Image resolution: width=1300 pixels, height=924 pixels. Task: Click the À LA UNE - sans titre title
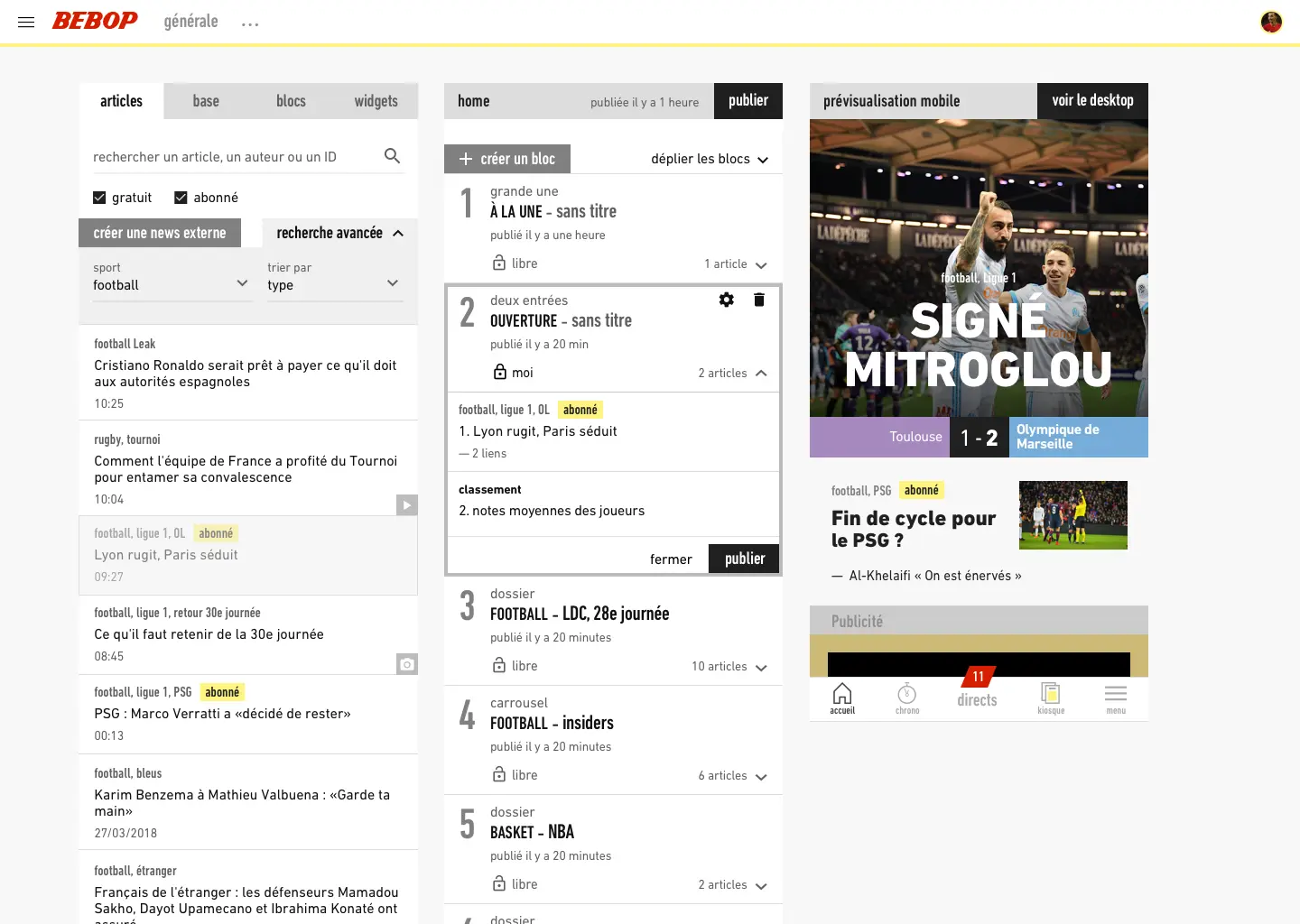553,211
